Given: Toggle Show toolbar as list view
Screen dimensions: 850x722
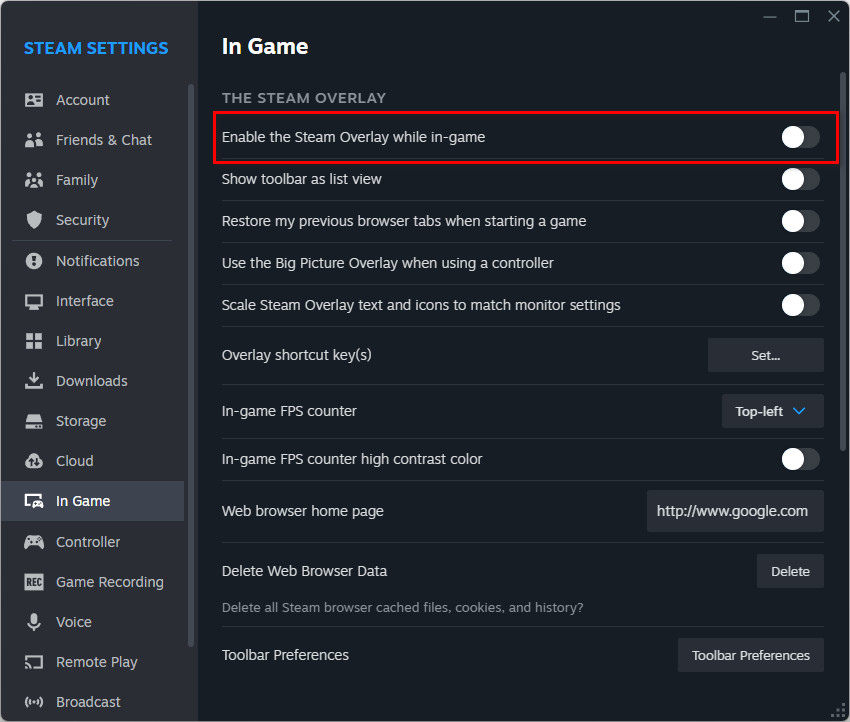Looking at the screenshot, I should point(800,179).
